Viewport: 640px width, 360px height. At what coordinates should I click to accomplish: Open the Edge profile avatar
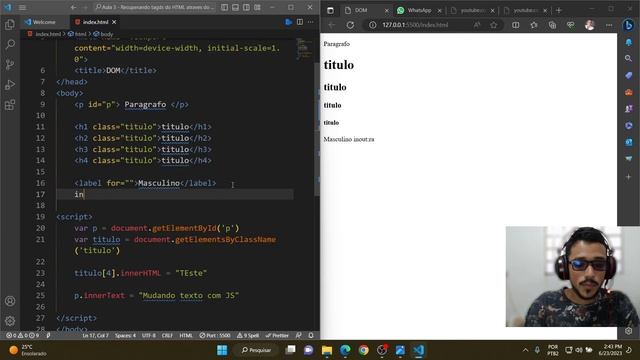[x=589, y=25]
